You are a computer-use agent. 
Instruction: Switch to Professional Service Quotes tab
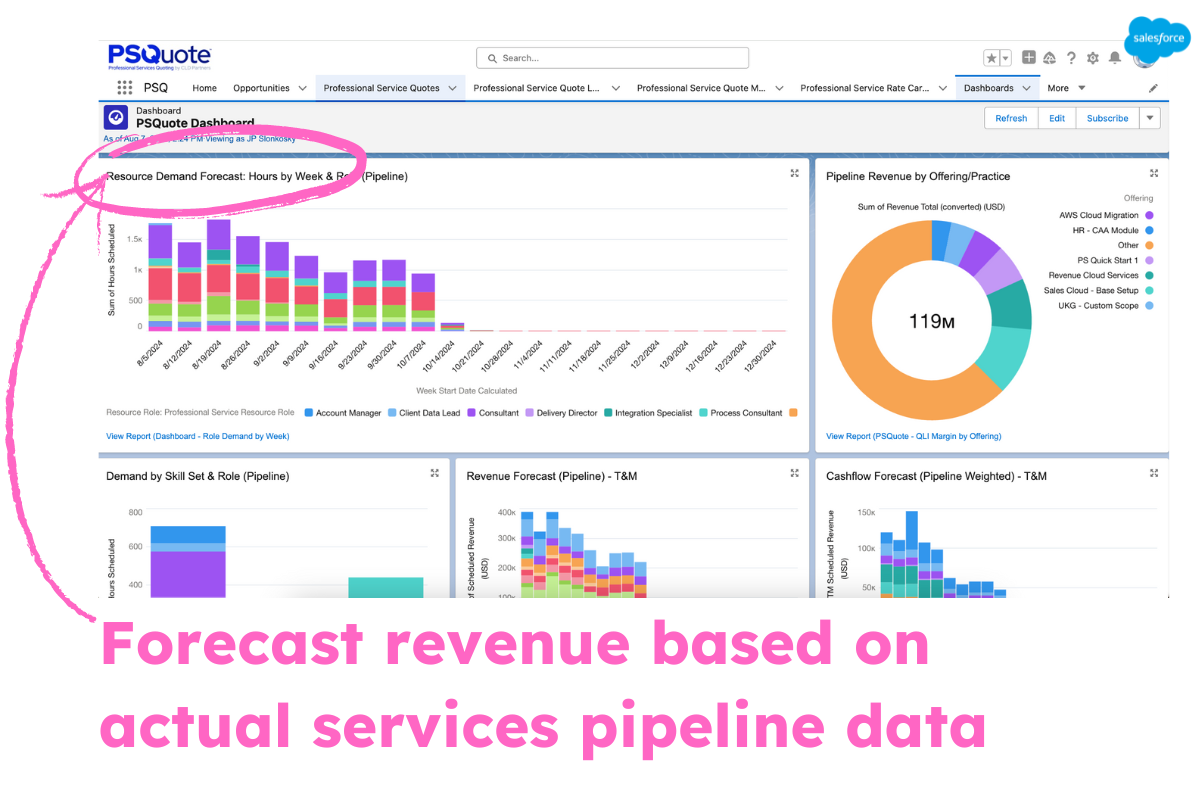click(x=381, y=88)
